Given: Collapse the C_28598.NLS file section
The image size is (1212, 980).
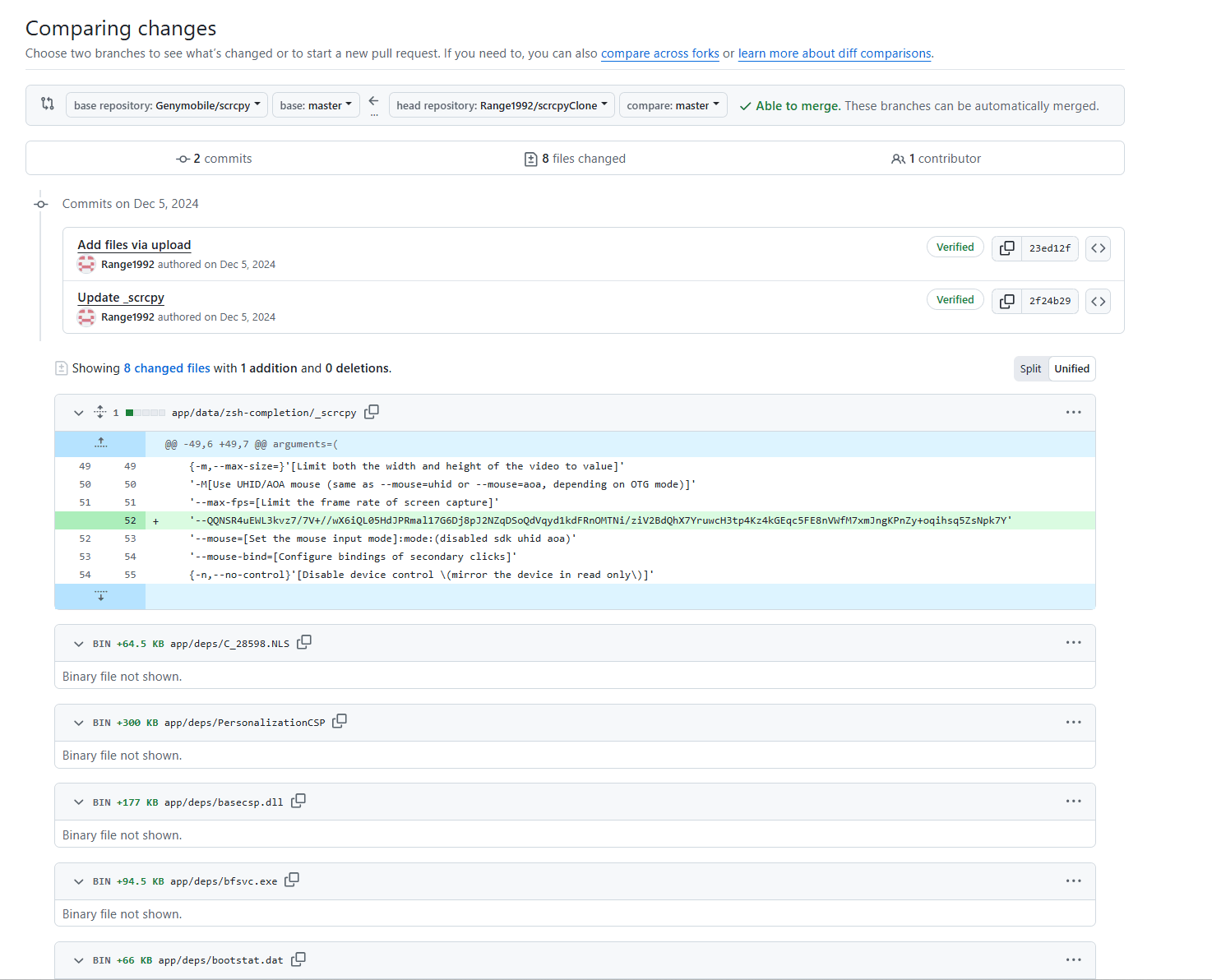Looking at the screenshot, I should pos(79,643).
